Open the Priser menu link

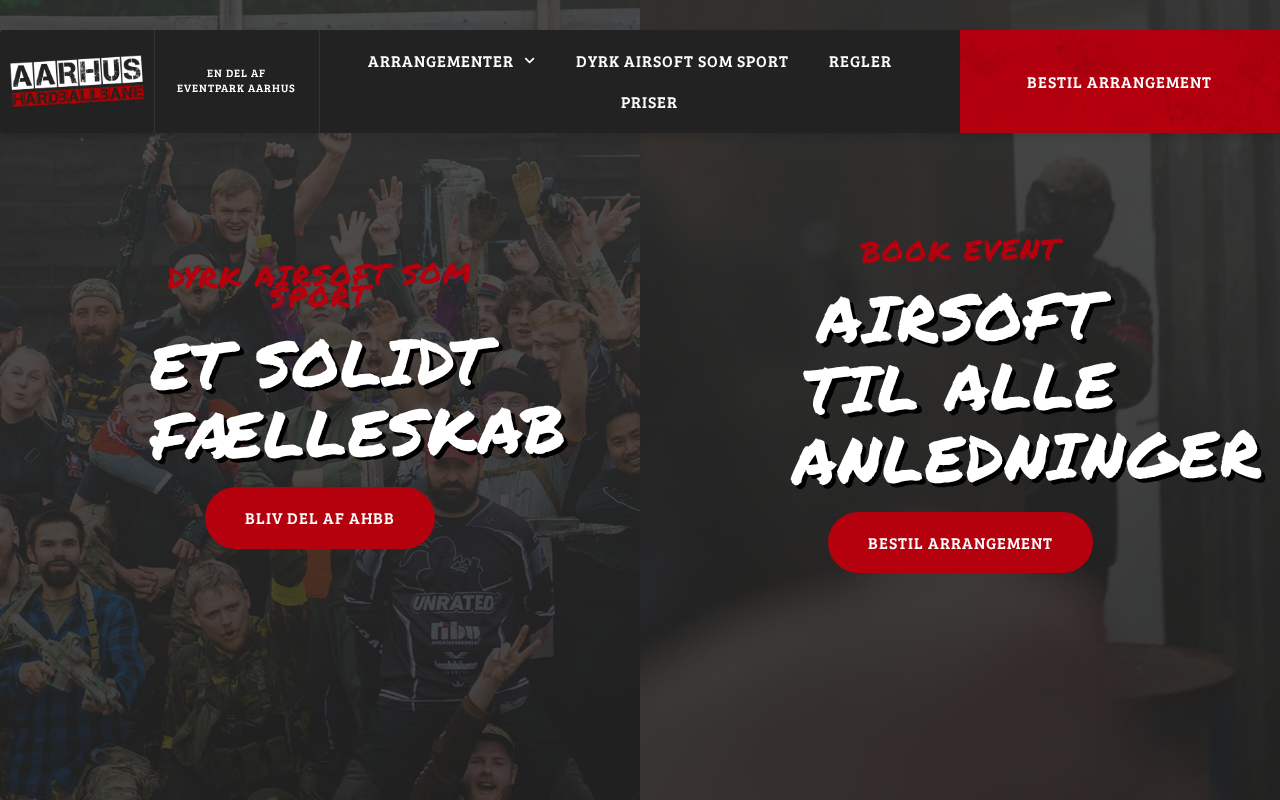[x=649, y=102]
